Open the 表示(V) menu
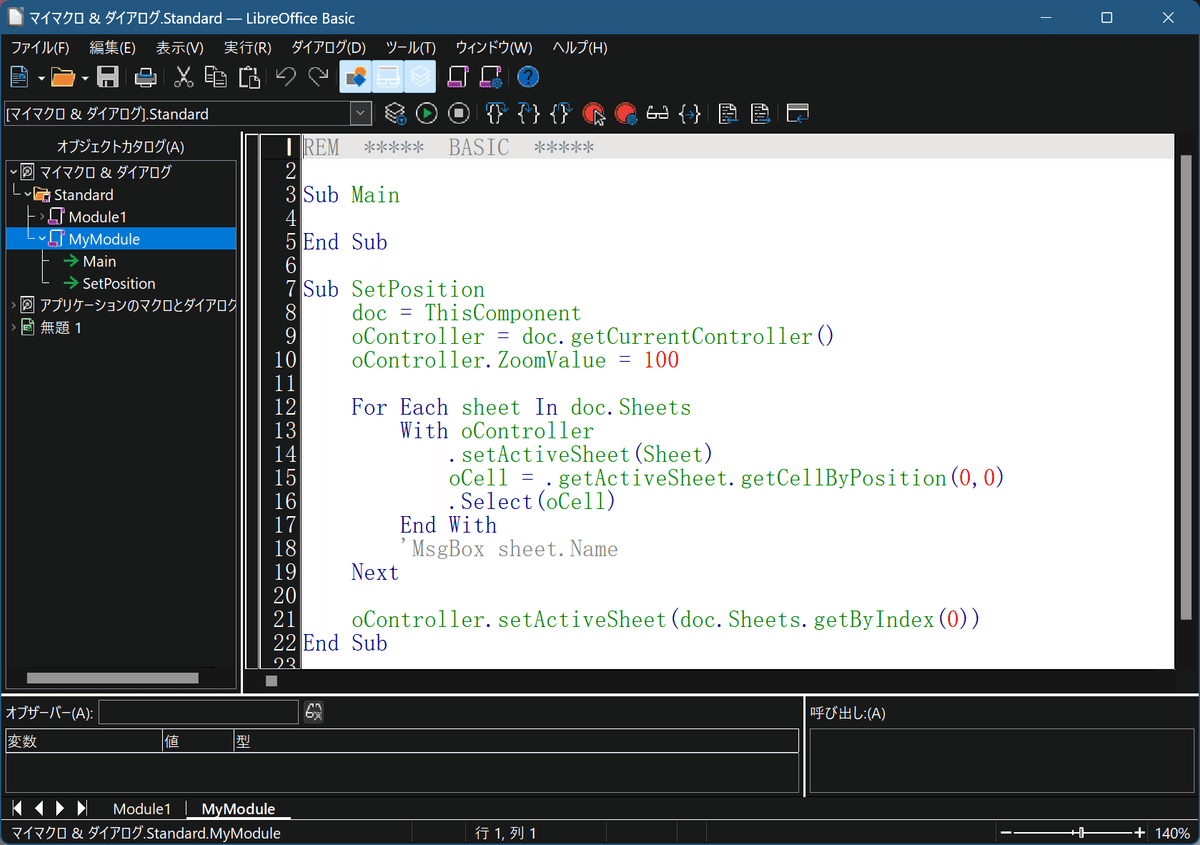Image resolution: width=1200 pixels, height=845 pixels. pos(180,48)
